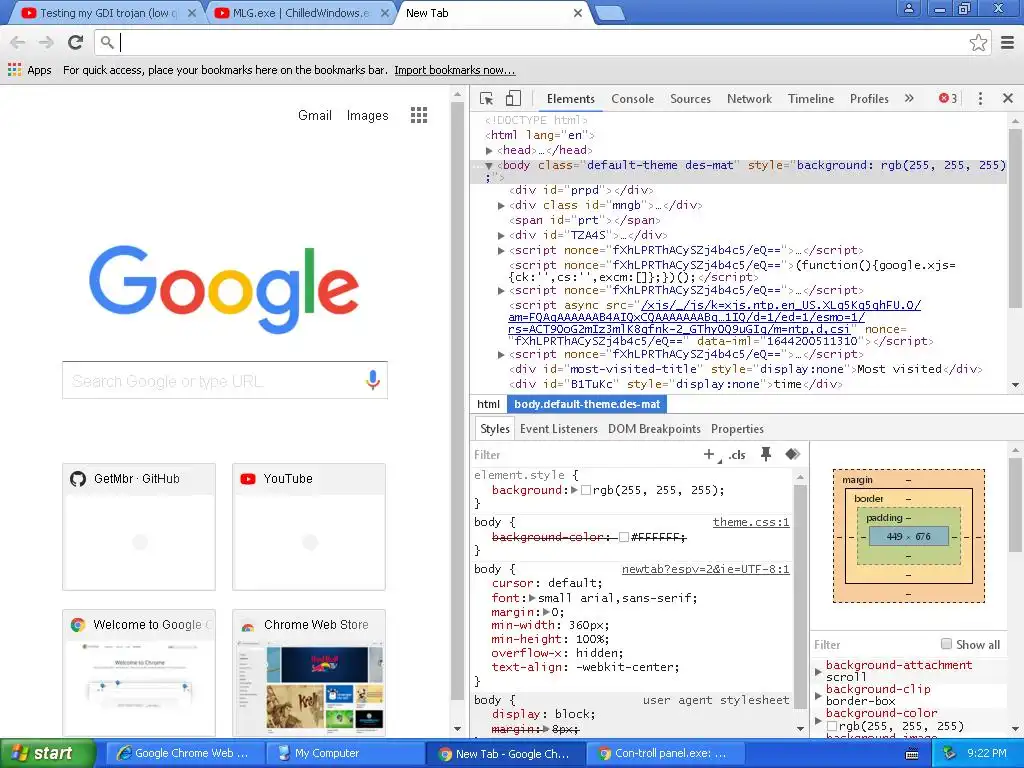This screenshot has height=768, width=1024.
Task: Expand the font shorthand property
Action: [x=532, y=598]
